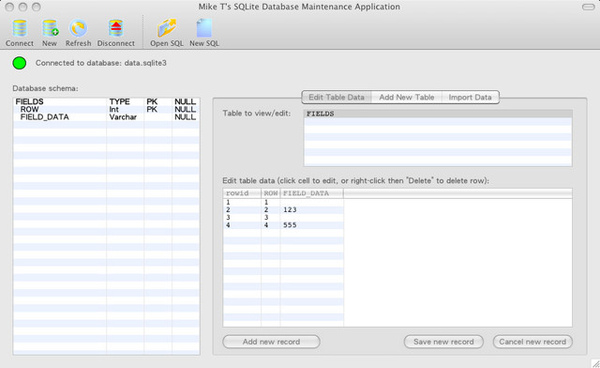Select the Edit Table Data tab
Screen dimensions: 600x368
click(336, 97)
